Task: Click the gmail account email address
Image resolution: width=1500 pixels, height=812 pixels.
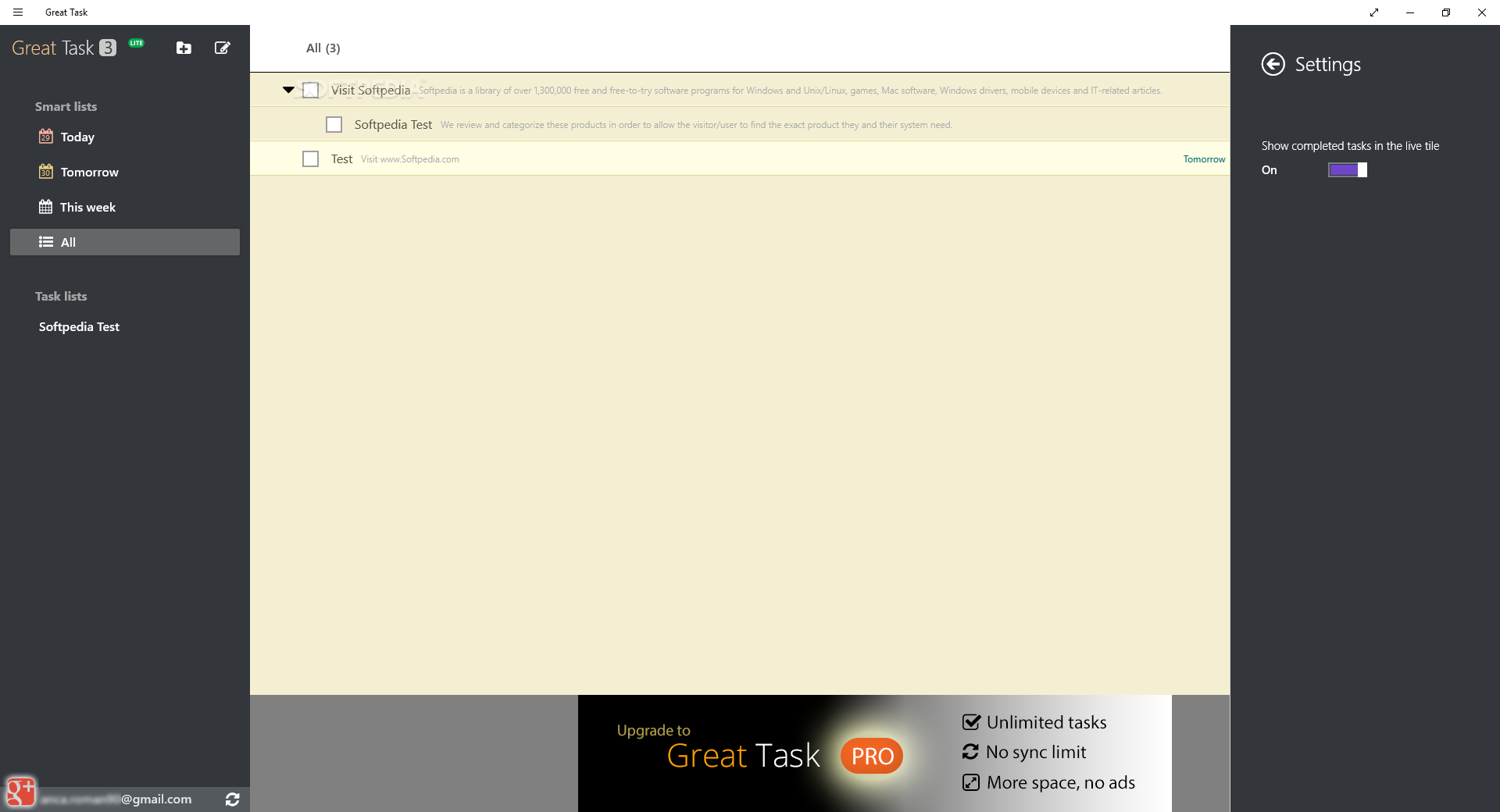Action: [116, 800]
